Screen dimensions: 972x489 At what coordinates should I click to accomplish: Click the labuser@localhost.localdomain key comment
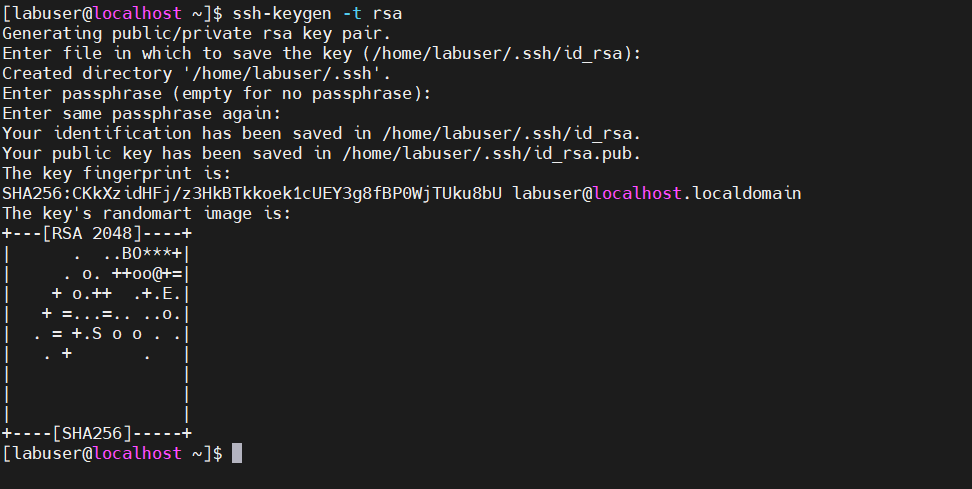(656, 193)
